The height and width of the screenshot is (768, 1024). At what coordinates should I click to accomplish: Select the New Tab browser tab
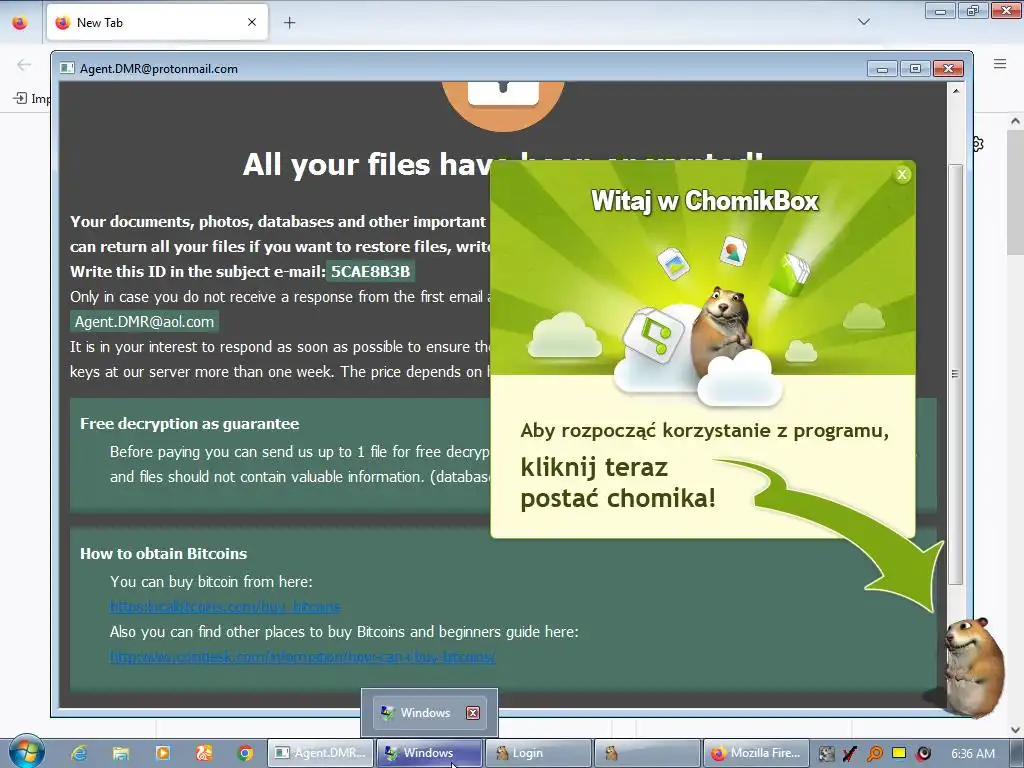pyautogui.click(x=157, y=22)
